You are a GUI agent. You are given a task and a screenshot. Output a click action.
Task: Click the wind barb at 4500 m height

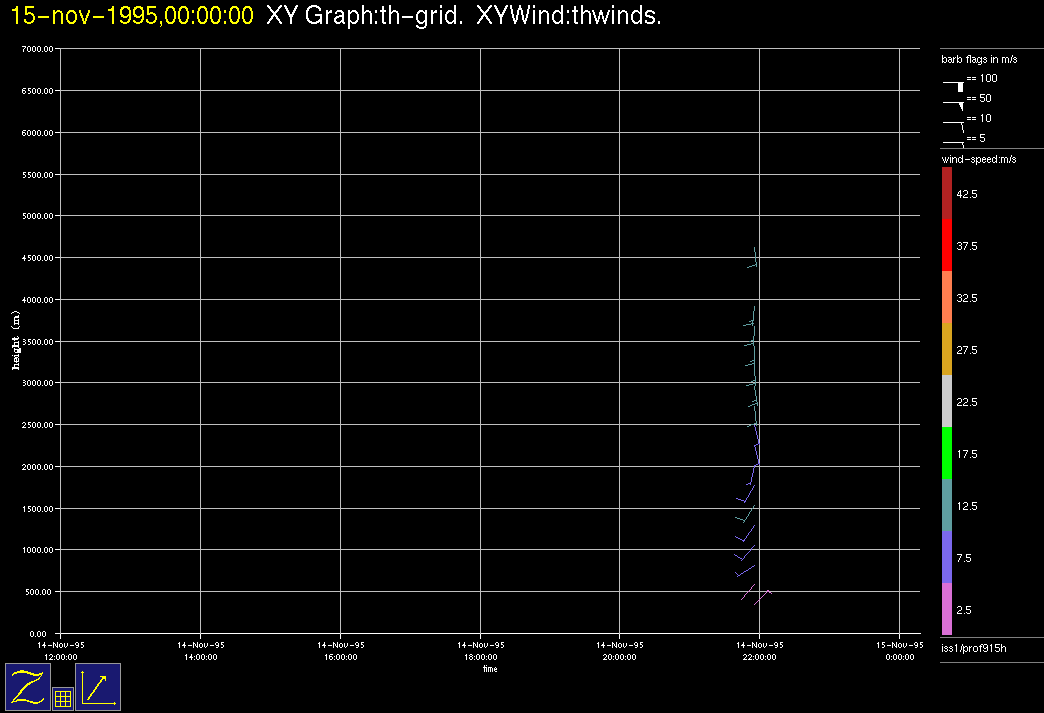(754, 260)
